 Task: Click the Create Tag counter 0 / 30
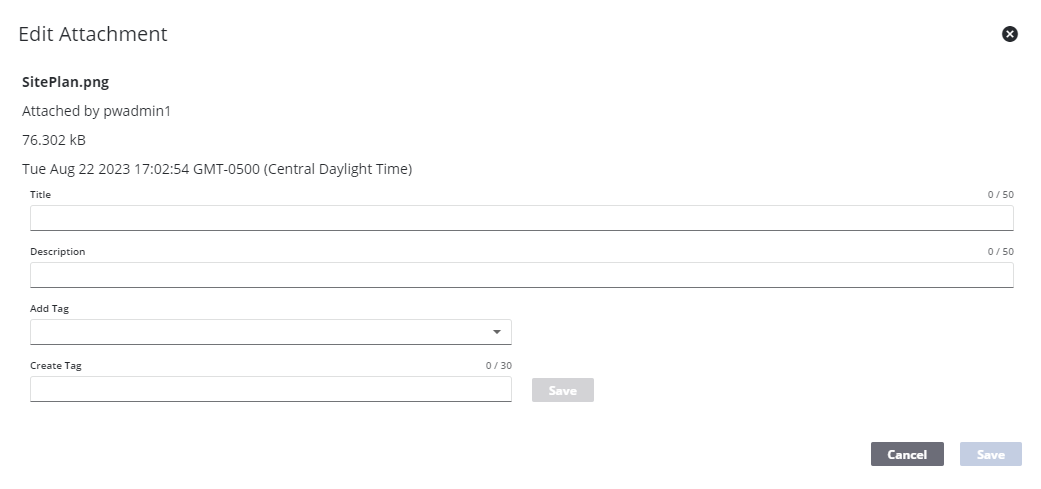pos(498,366)
